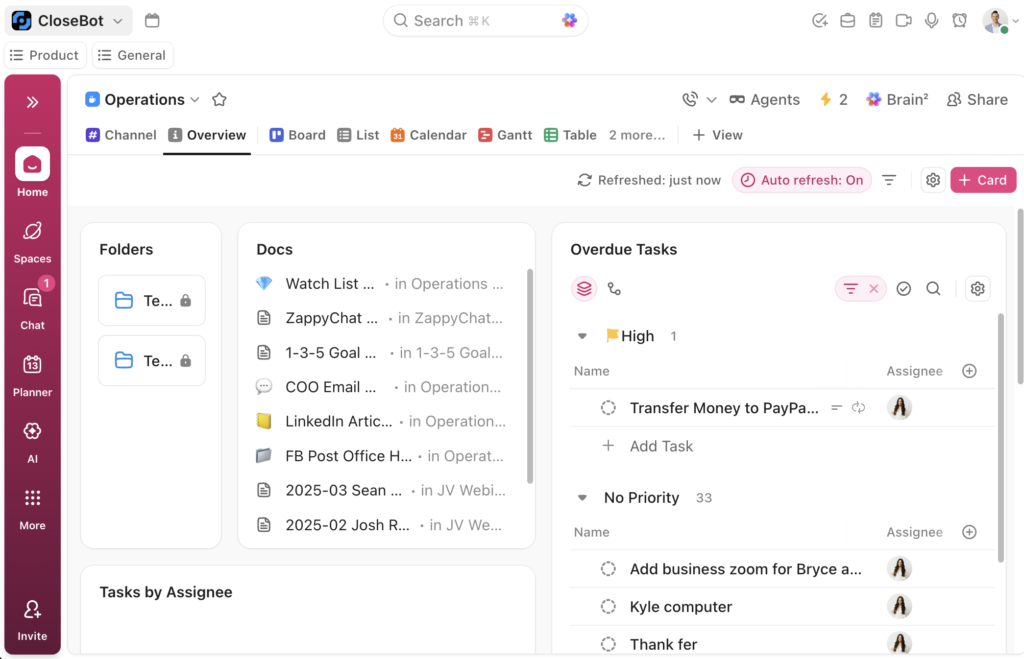
Task: Open dashboard settings gear near Card button
Action: point(933,180)
